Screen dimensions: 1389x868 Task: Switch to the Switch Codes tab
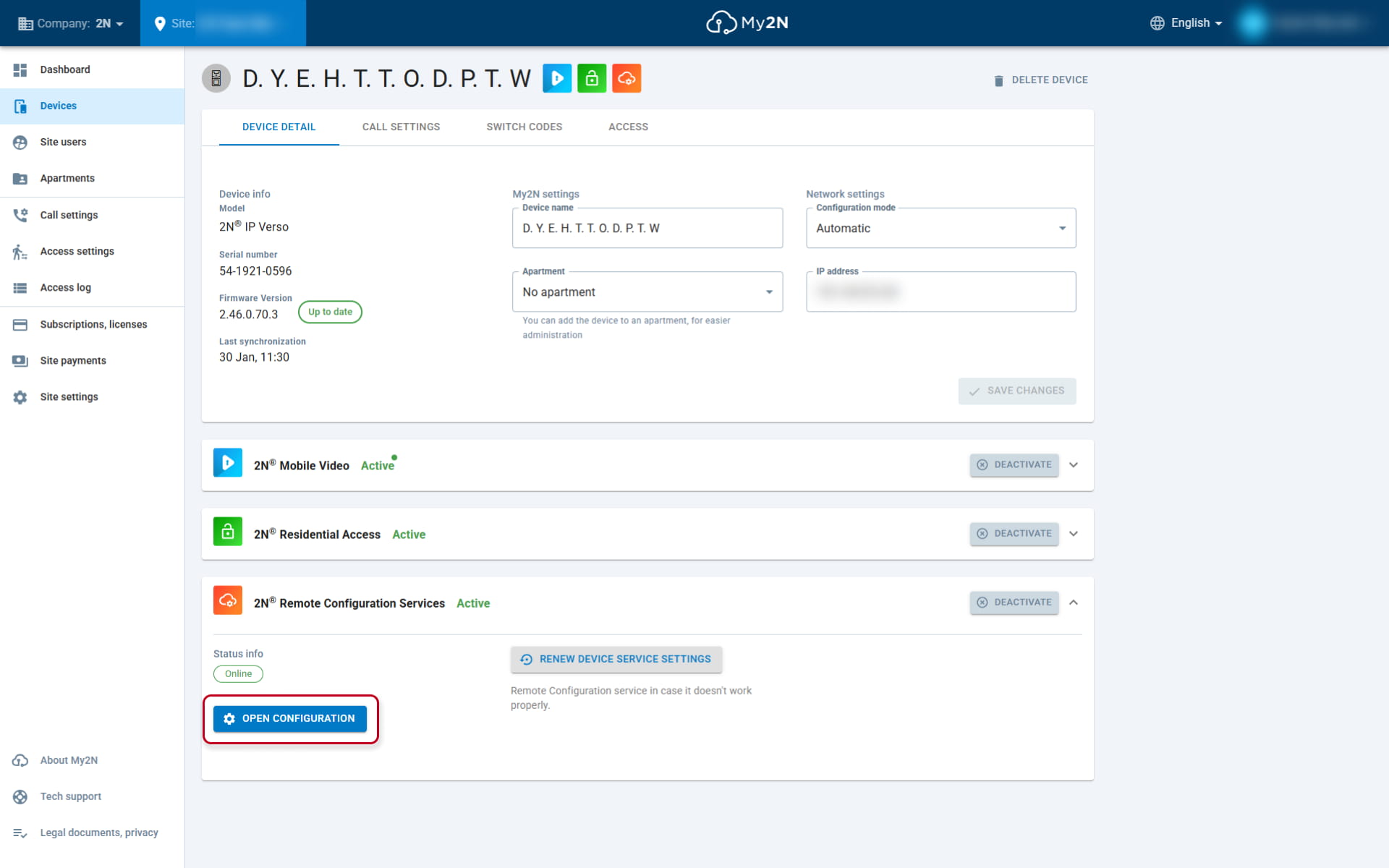524,127
